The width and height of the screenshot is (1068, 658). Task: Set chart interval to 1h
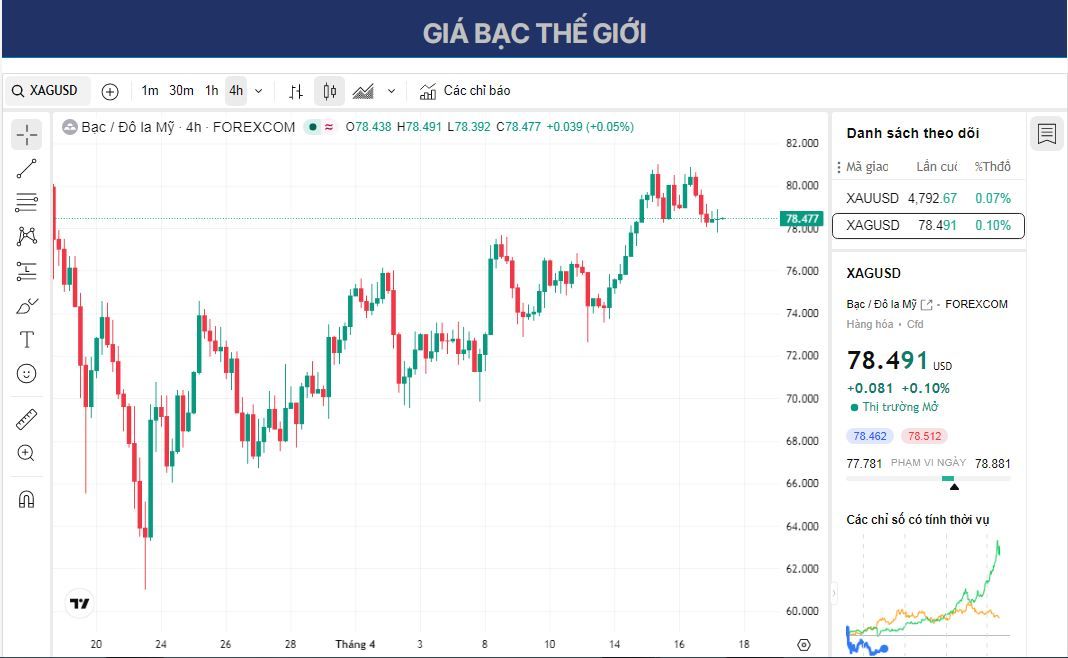[212, 91]
